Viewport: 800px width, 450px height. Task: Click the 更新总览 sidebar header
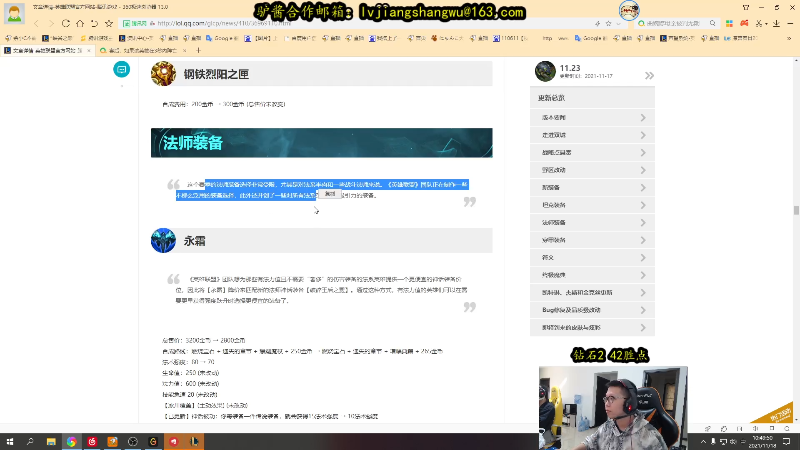(592, 98)
